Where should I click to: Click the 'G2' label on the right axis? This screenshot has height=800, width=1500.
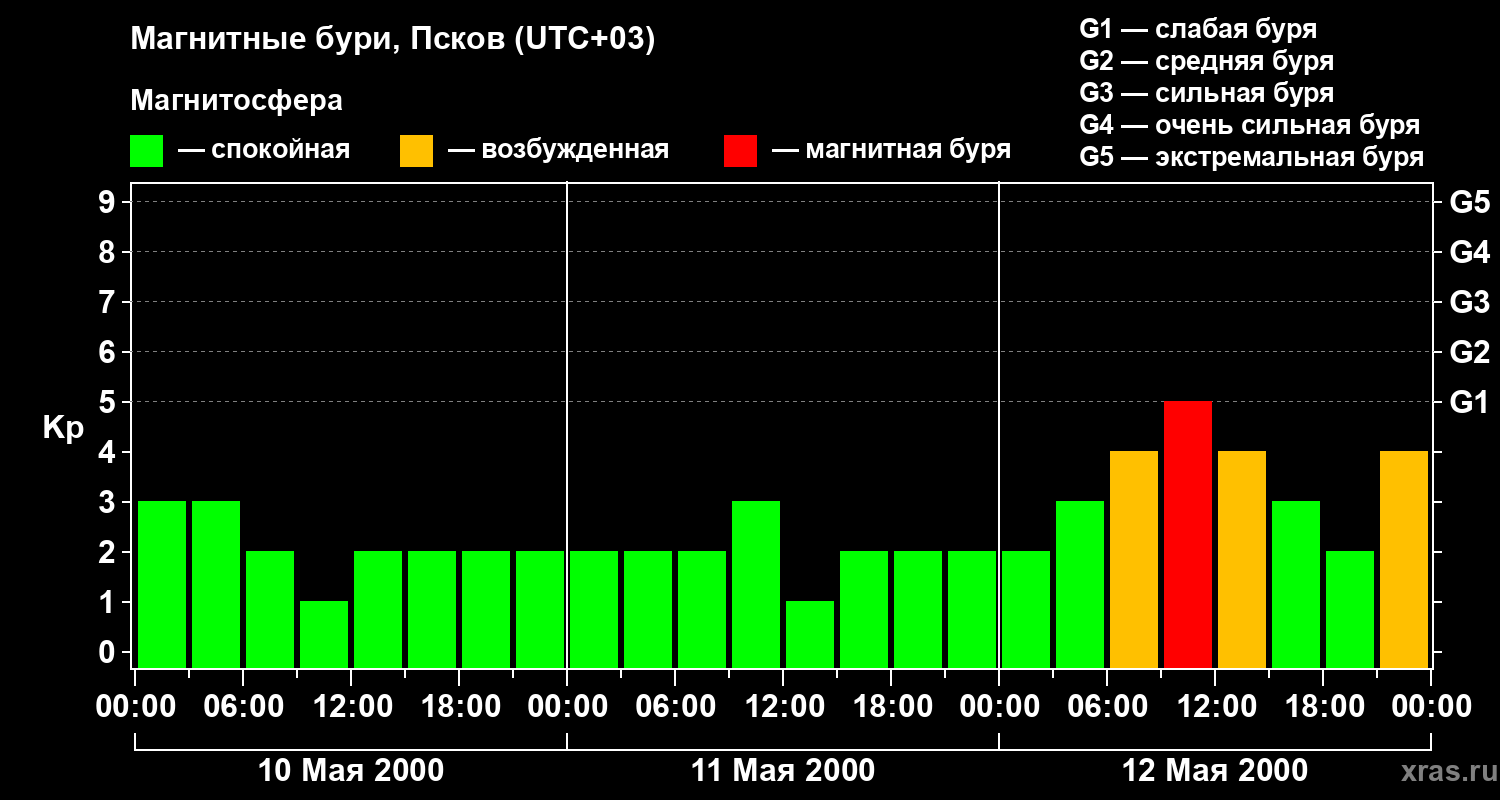[x=1469, y=352]
